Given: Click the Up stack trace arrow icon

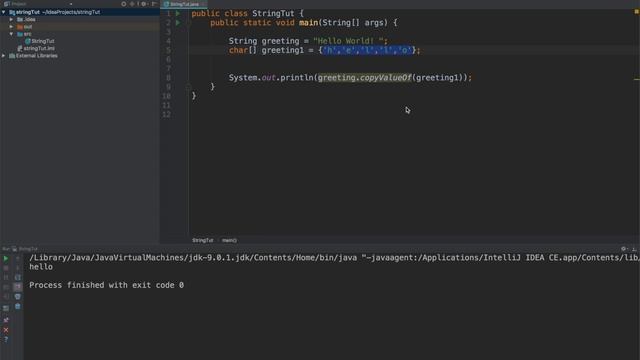Looking at the screenshot, I should (18, 258).
